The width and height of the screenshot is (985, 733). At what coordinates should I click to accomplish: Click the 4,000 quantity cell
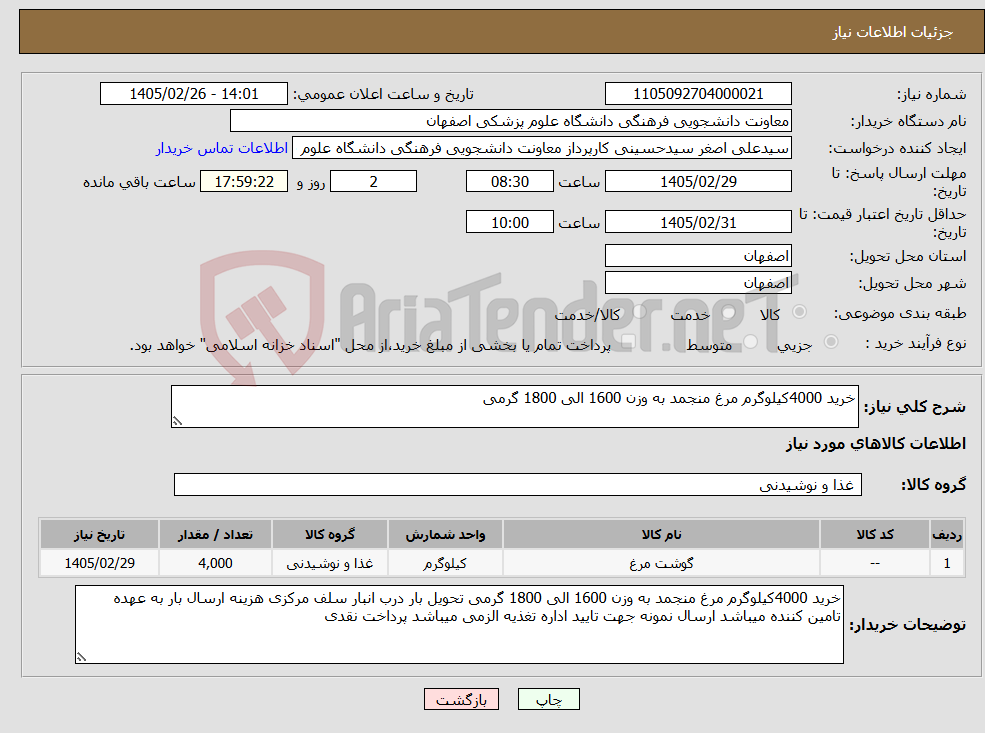point(215,563)
